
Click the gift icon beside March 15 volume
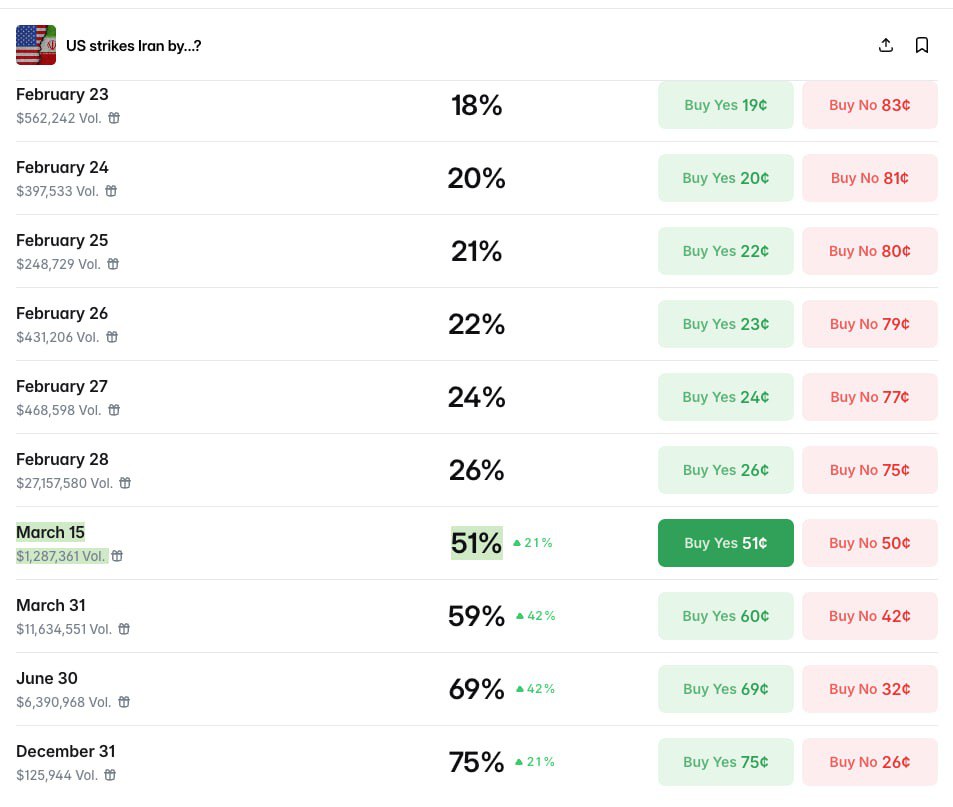[117, 556]
